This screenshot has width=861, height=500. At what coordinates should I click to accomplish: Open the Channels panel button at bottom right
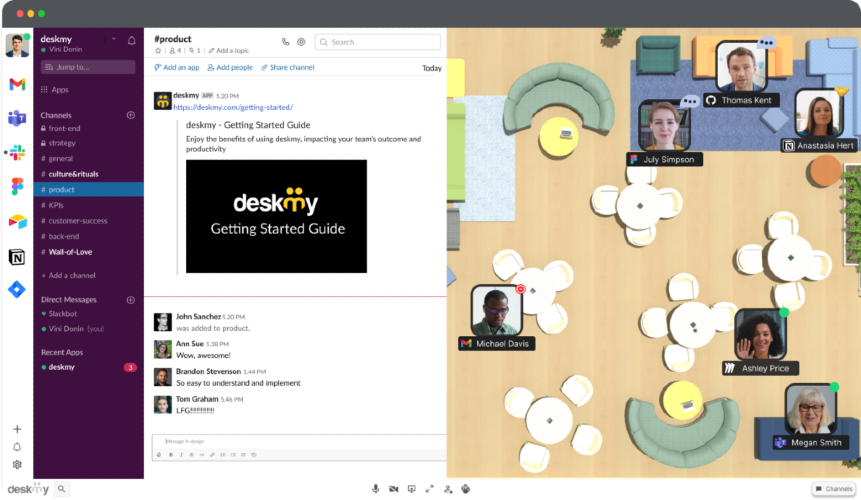point(834,488)
